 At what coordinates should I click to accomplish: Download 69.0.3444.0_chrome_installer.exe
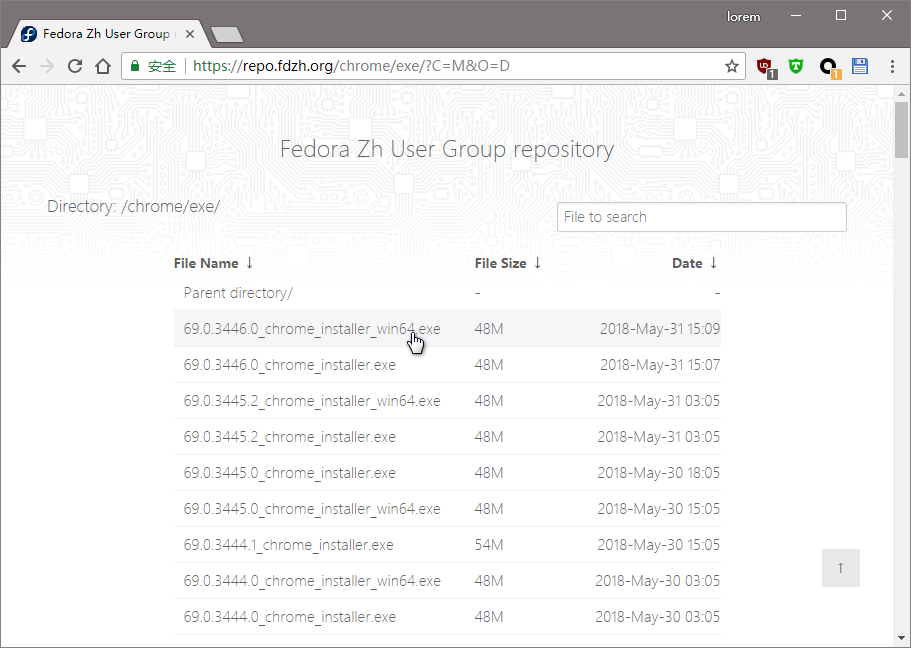(x=289, y=617)
